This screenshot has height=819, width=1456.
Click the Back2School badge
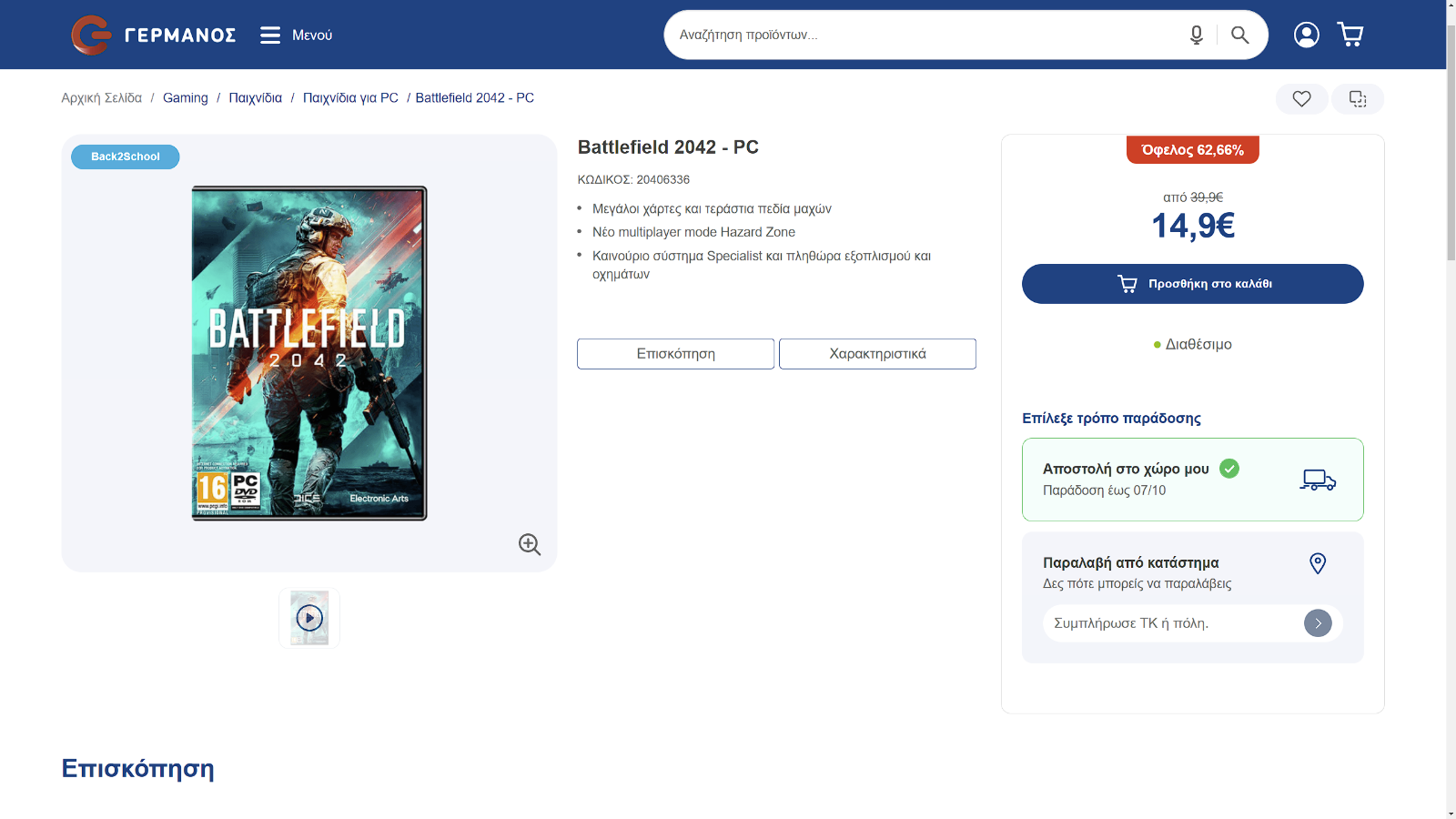[126, 157]
